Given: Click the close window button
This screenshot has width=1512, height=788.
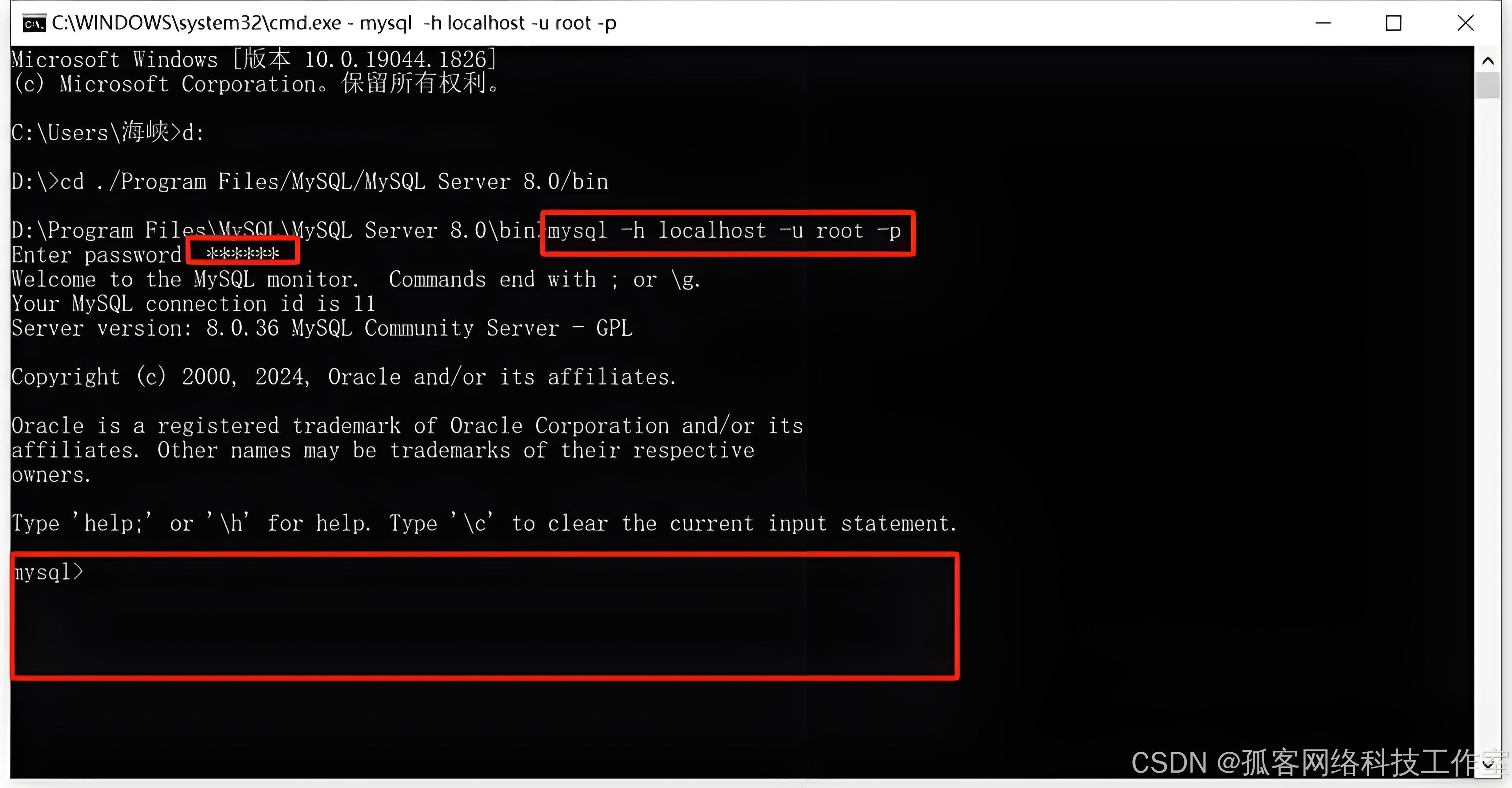Looking at the screenshot, I should pos(1467,22).
